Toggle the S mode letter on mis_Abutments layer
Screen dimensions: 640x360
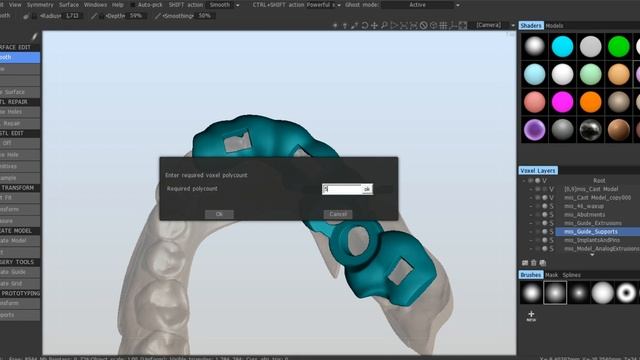coord(551,215)
